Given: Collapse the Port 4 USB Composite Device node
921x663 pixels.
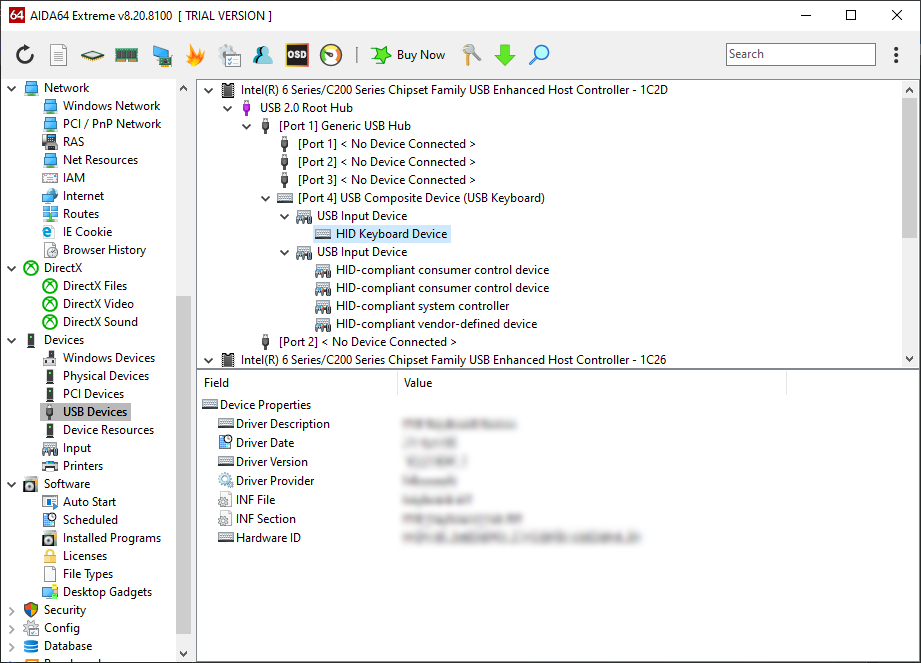Looking at the screenshot, I should pyautogui.click(x=266, y=198).
